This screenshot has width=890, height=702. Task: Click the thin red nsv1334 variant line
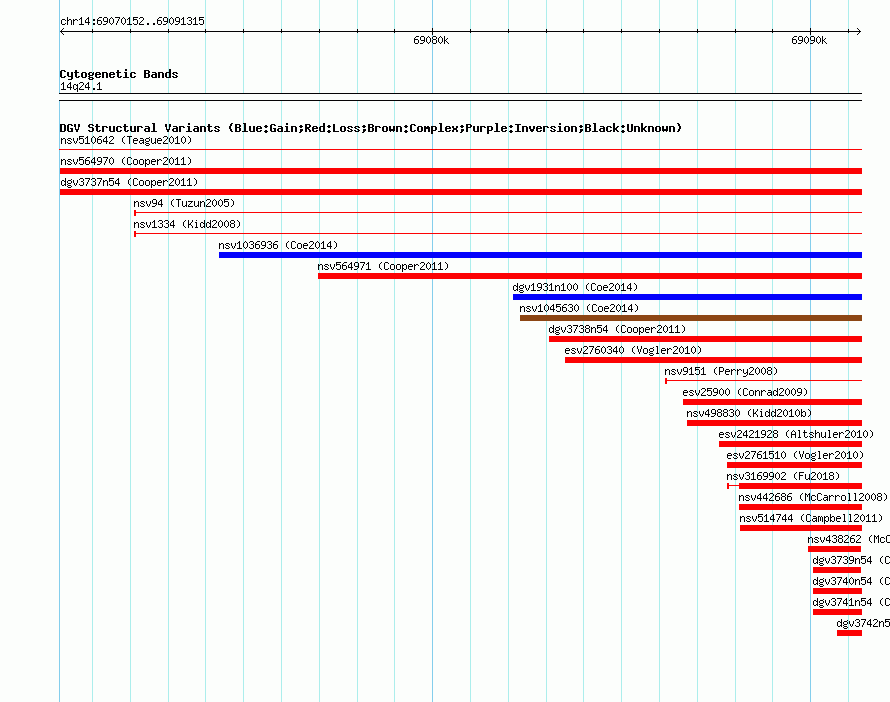click(498, 234)
